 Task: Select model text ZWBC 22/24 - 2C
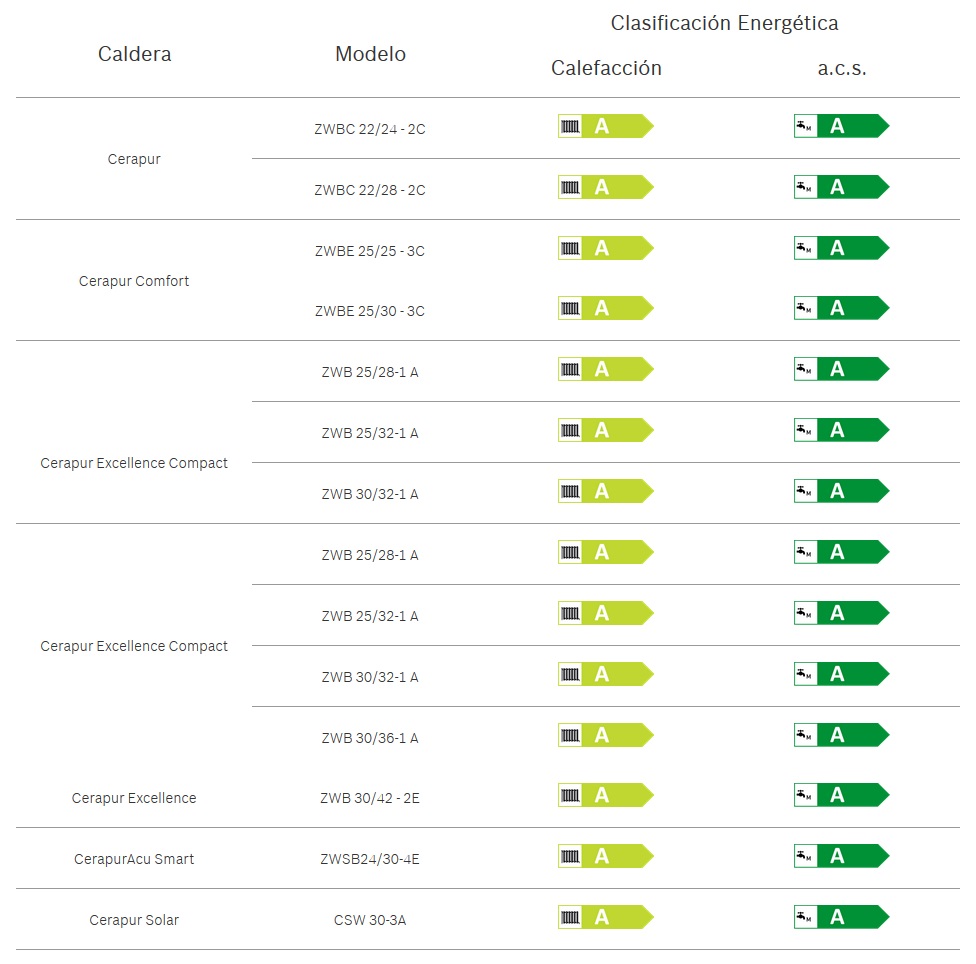[370, 129]
